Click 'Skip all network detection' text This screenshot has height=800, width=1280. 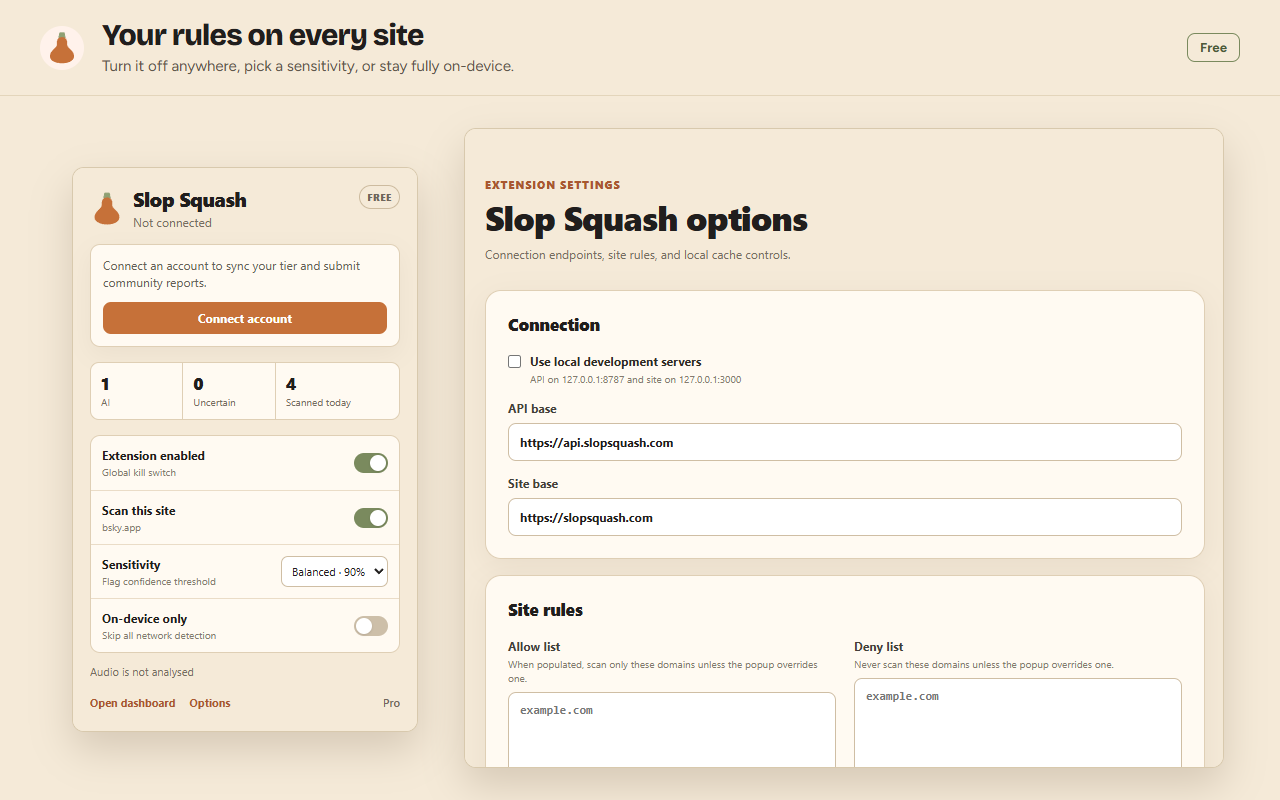(x=159, y=636)
